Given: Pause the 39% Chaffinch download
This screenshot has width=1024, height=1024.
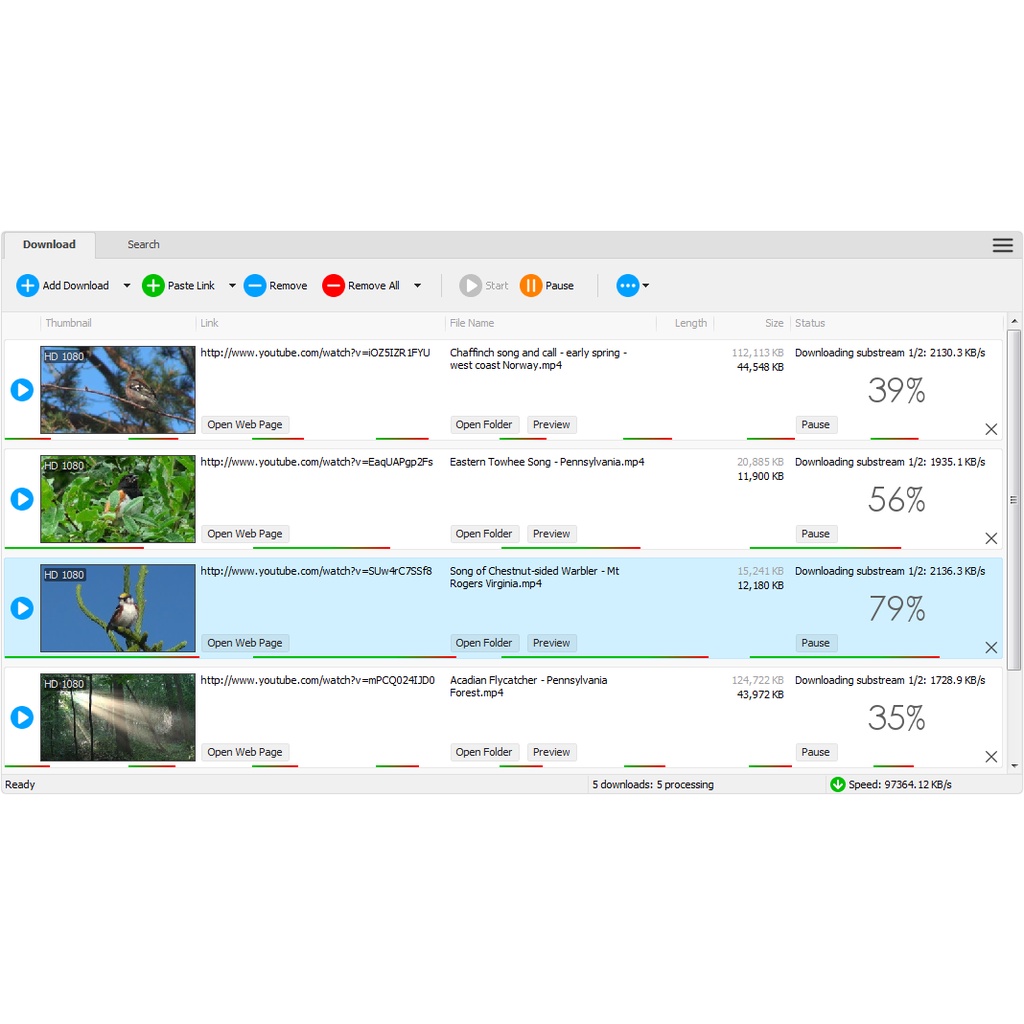Looking at the screenshot, I should point(816,424).
